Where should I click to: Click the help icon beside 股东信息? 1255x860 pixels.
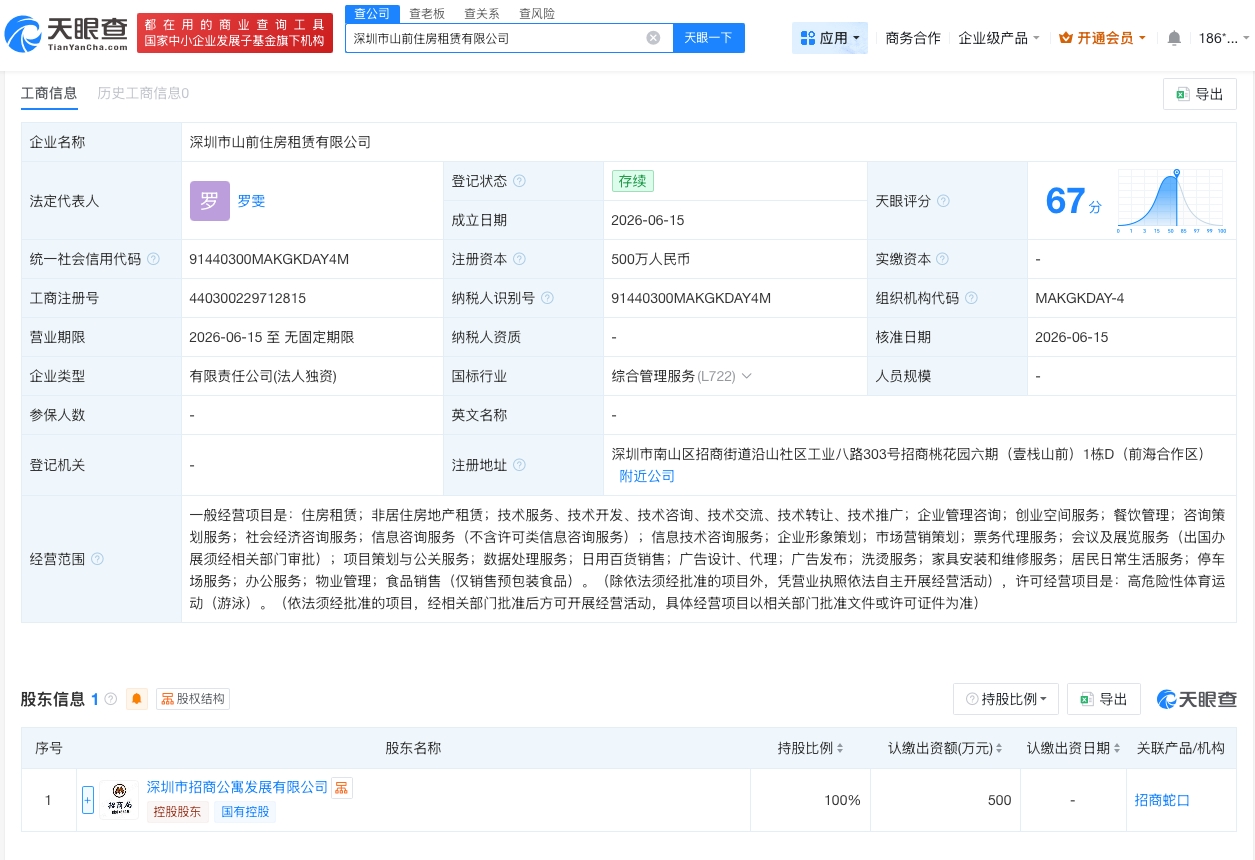click(111, 699)
